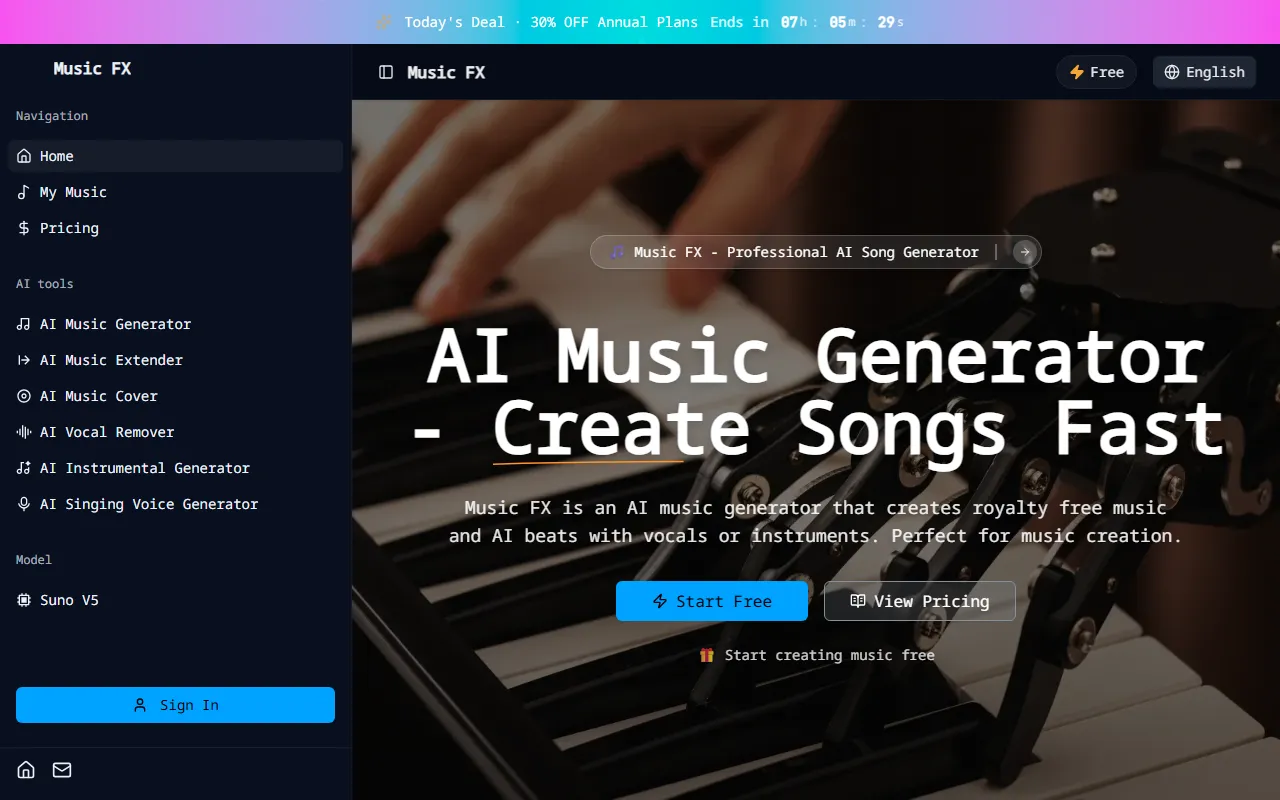Image resolution: width=1280 pixels, height=800 pixels.
Task: Open the English language dropdown
Action: pos(1204,72)
